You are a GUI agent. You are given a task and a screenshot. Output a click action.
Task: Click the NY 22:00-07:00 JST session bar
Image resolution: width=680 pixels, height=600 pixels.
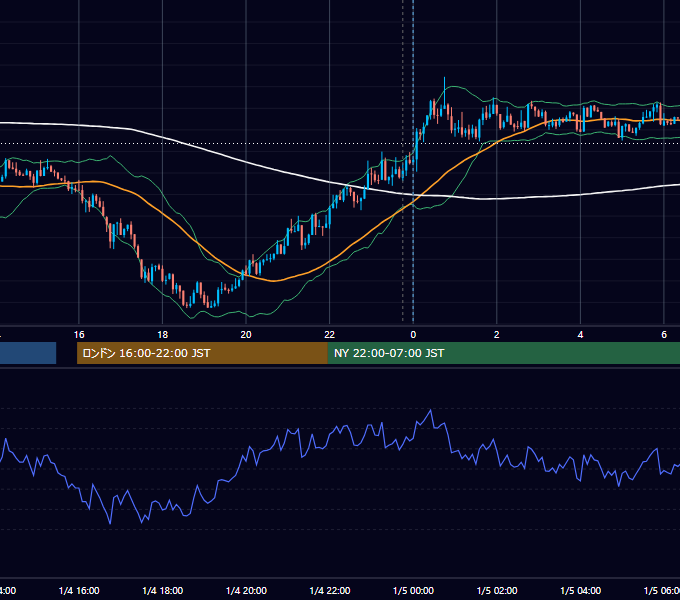click(x=503, y=353)
